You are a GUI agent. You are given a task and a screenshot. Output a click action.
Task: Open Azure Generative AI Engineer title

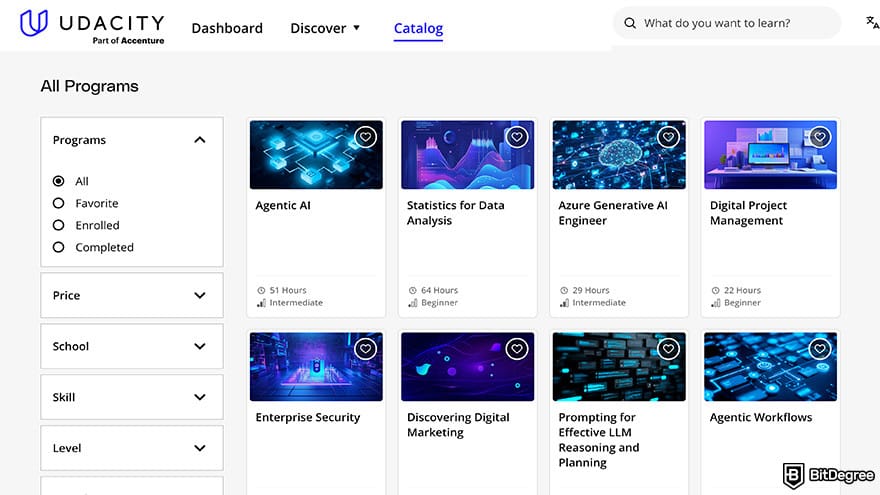coord(613,213)
